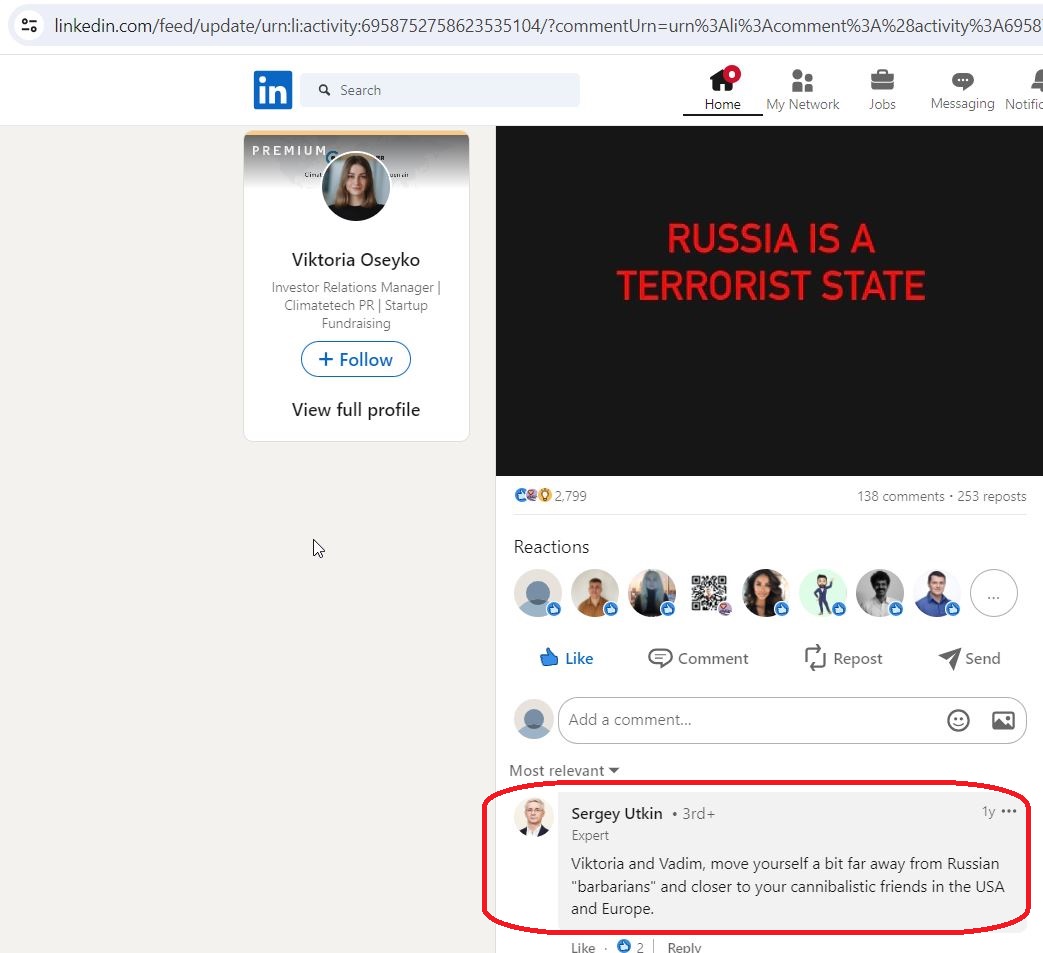Image resolution: width=1043 pixels, height=953 pixels.
Task: Open the emoji picker in comment box
Action: (958, 720)
